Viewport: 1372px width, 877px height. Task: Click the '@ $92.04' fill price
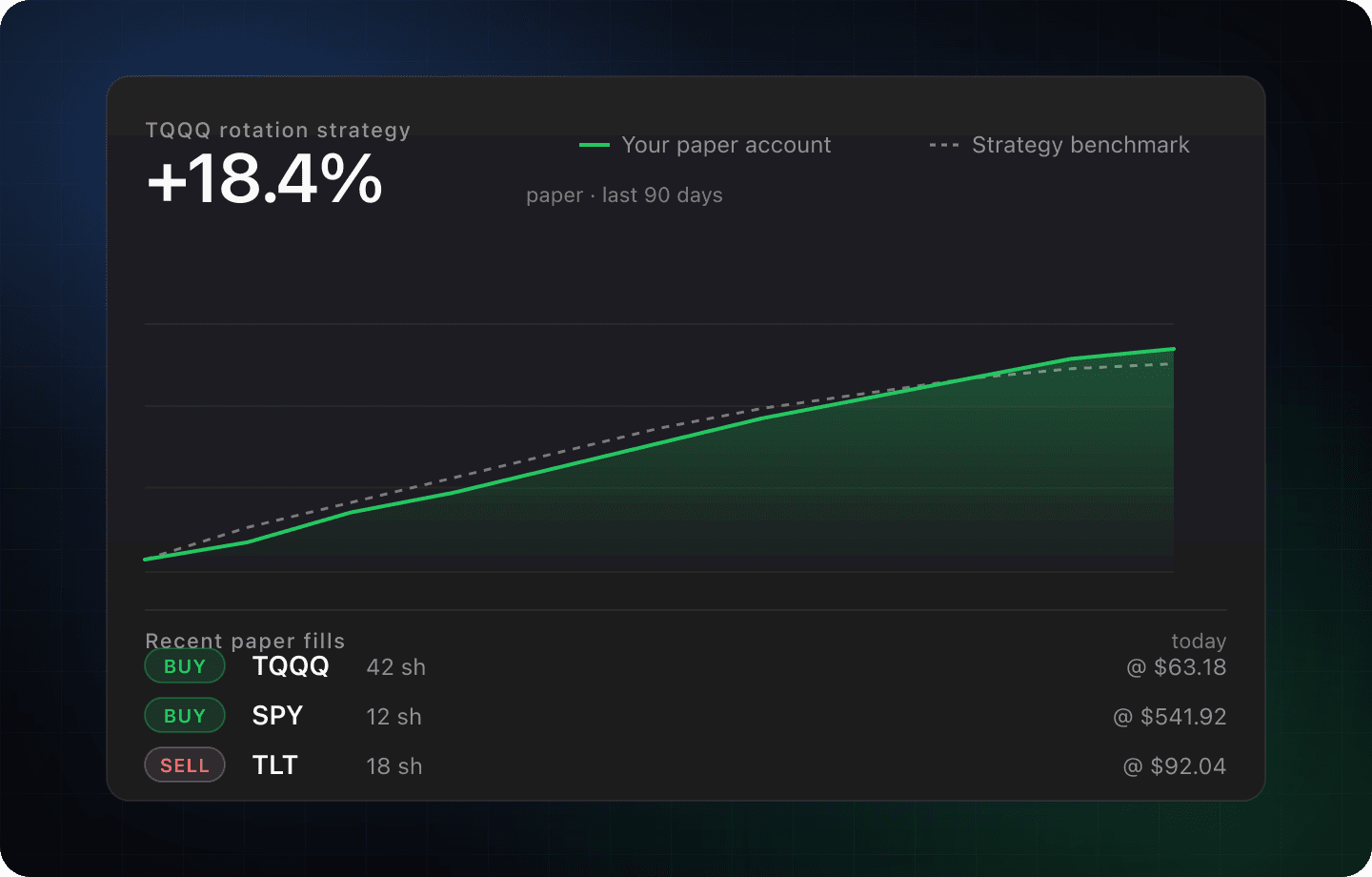[1175, 766]
